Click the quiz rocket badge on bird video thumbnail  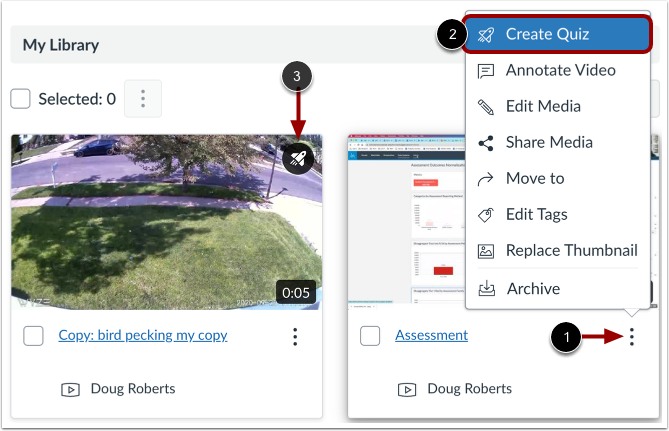click(x=298, y=159)
